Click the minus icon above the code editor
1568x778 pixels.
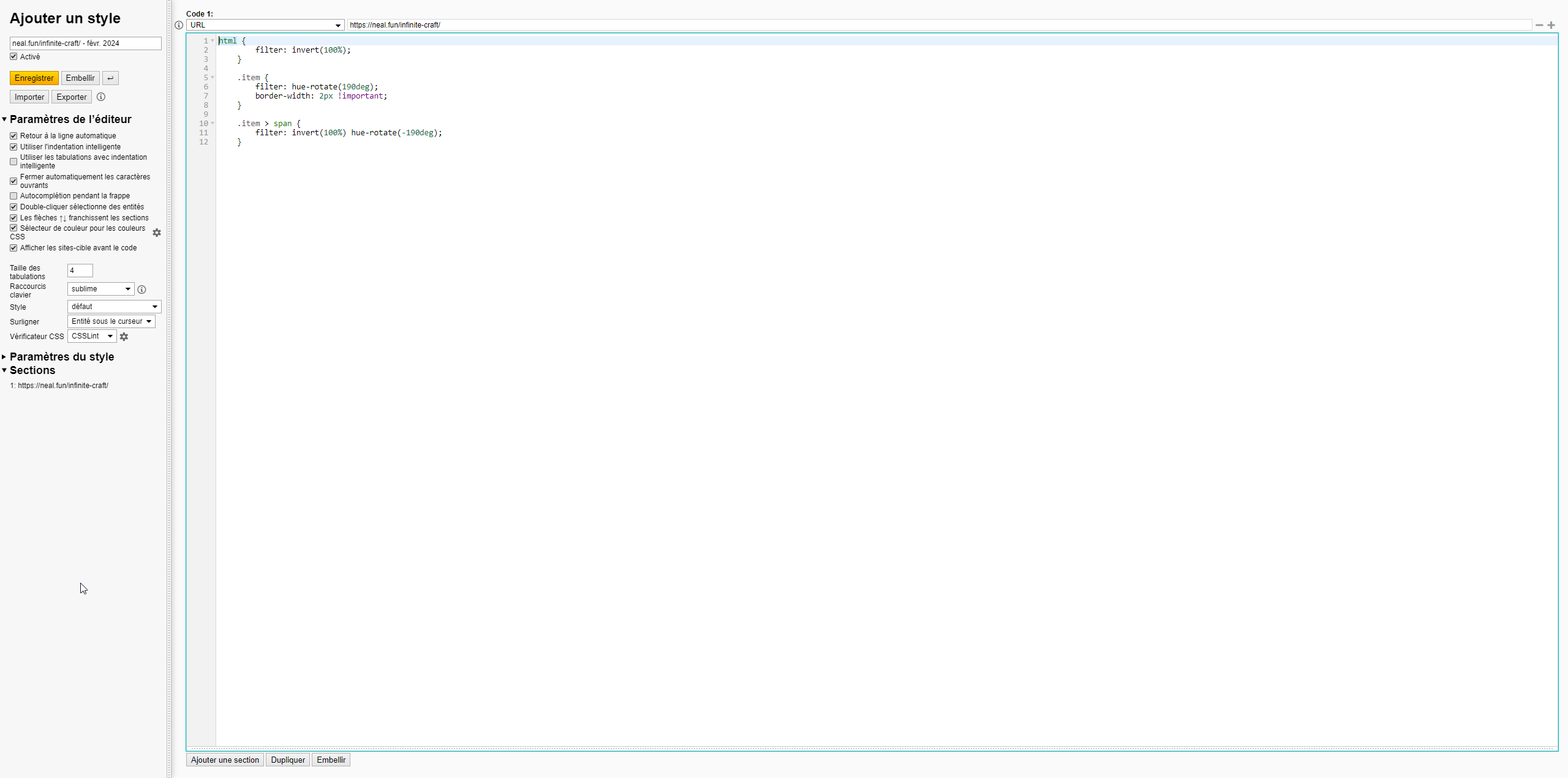pyautogui.click(x=1539, y=25)
